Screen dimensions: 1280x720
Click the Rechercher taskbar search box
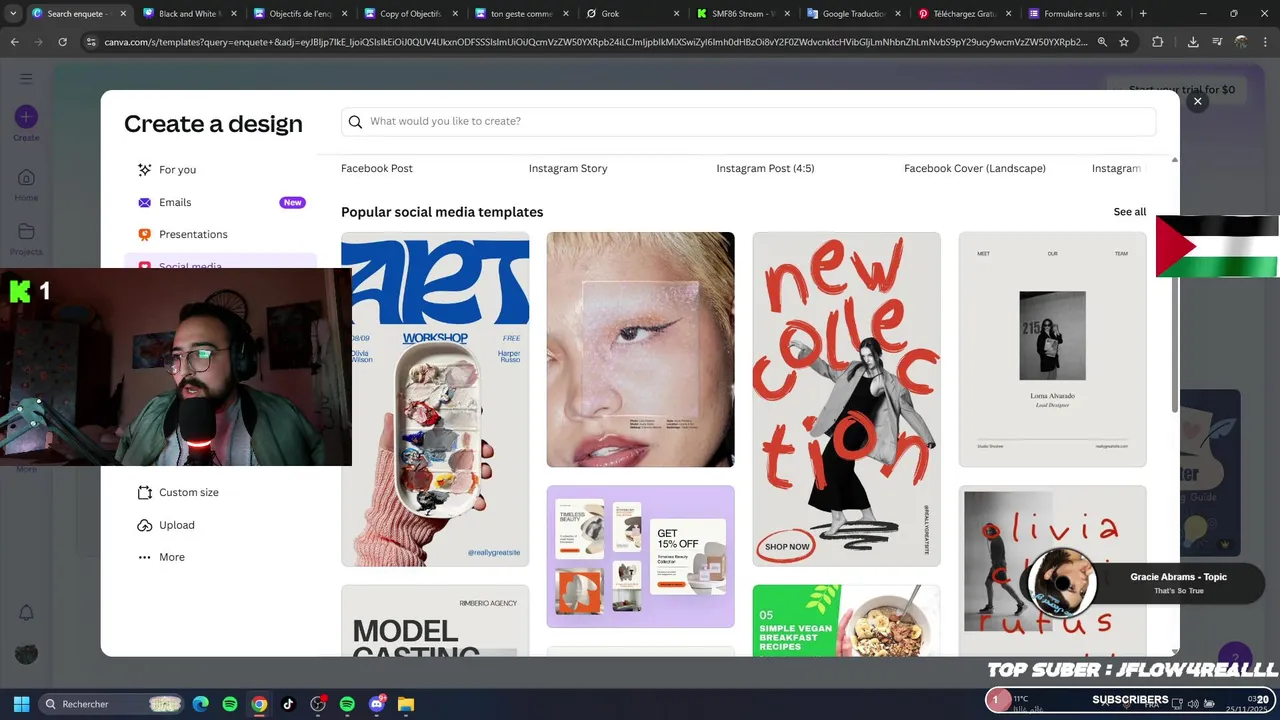[x=114, y=704]
